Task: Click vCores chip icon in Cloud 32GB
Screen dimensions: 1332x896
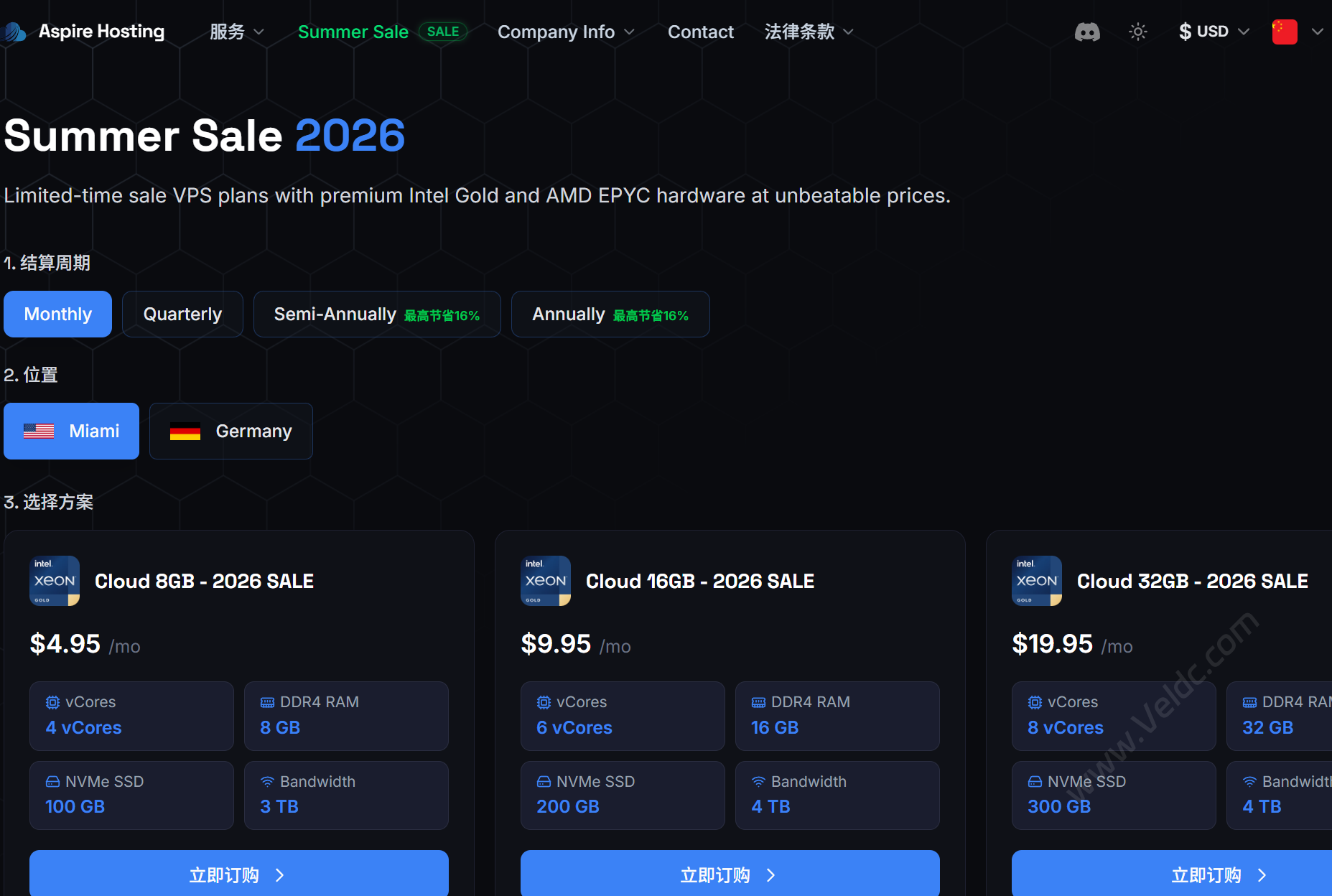Action: pyautogui.click(x=1035, y=702)
